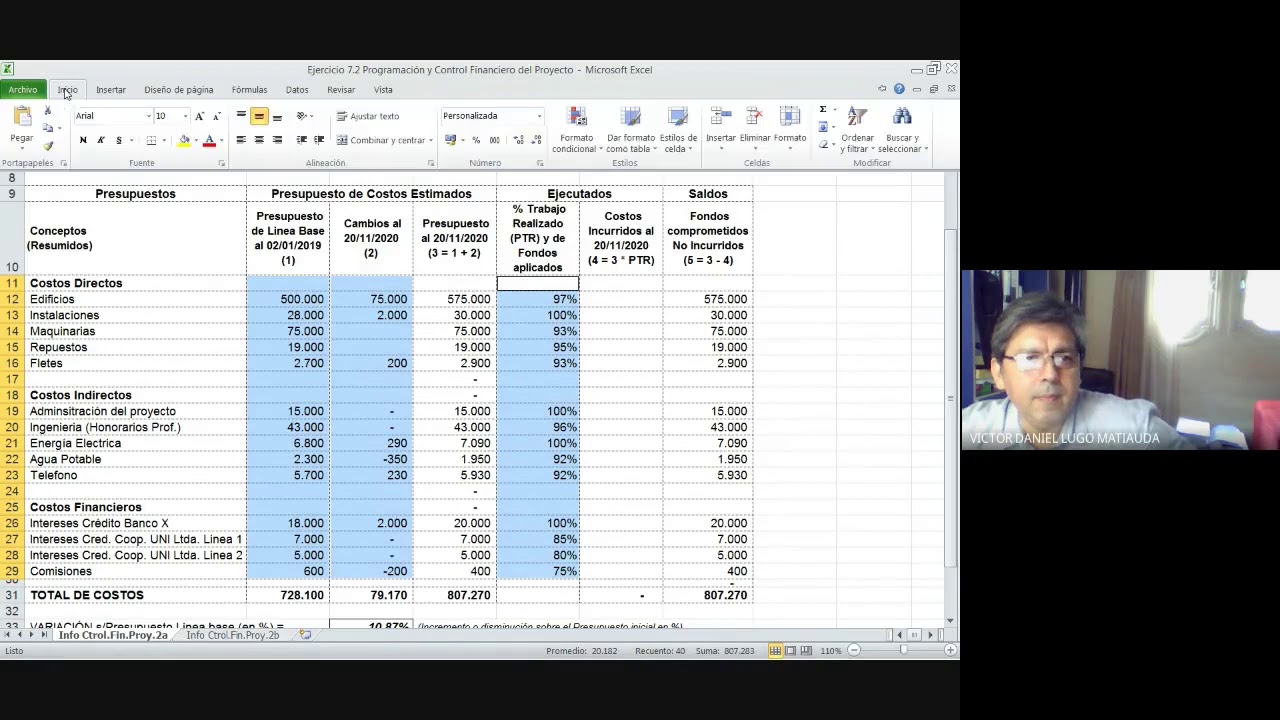Viewport: 1280px width, 720px height.
Task: Toggle bold (N) formatting
Action: click(83, 140)
